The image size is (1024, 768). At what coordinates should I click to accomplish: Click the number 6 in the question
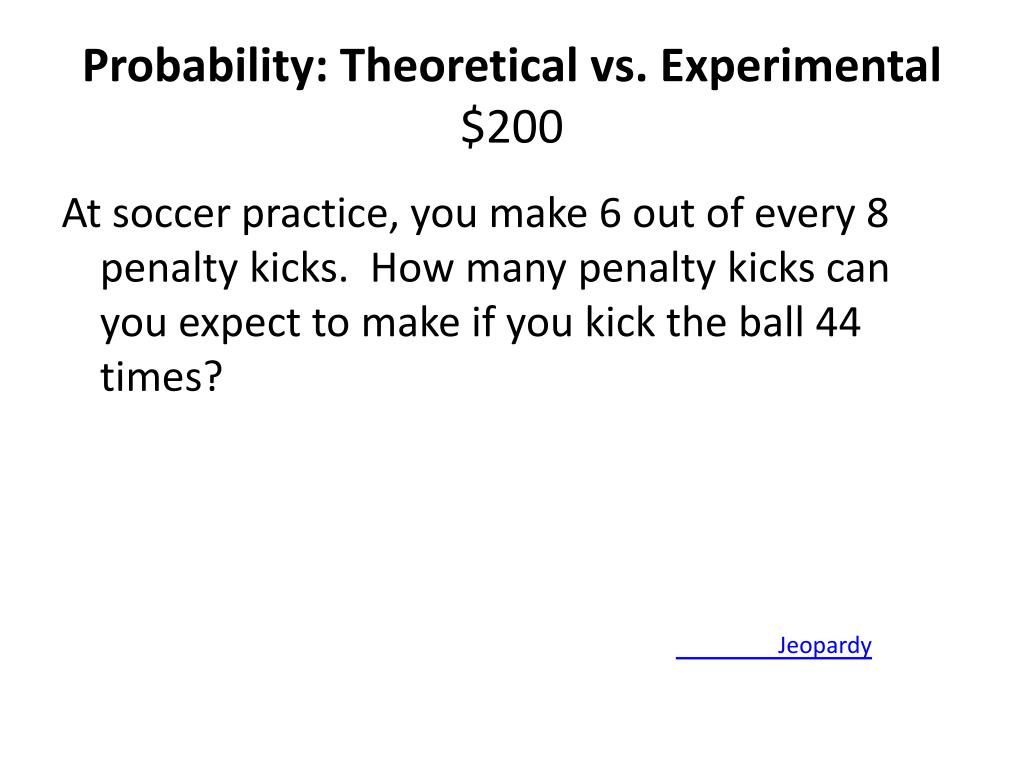(x=609, y=213)
